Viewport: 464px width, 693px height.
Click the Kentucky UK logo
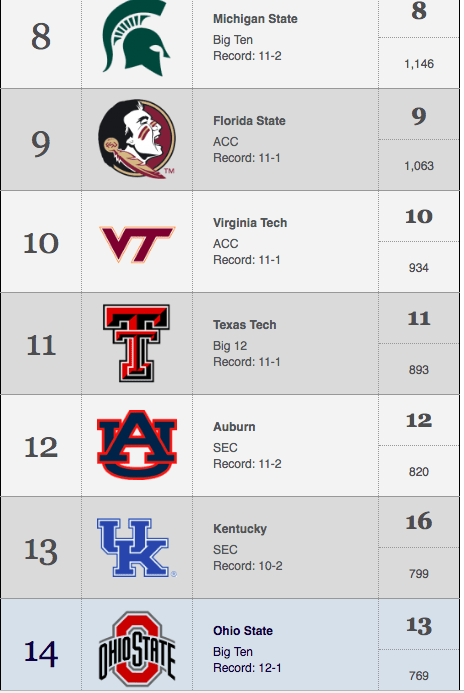tap(137, 548)
